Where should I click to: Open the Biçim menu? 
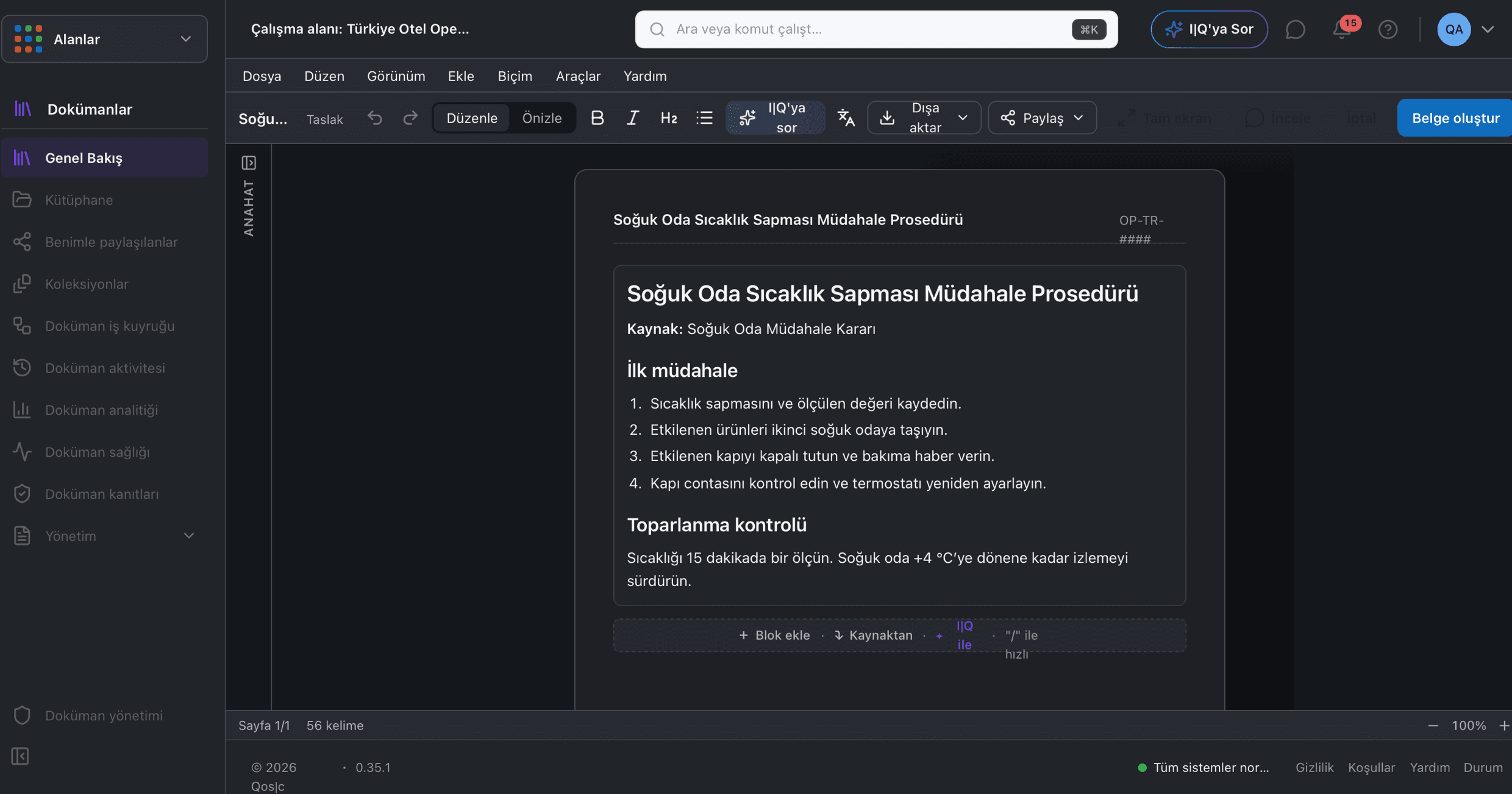coord(515,76)
